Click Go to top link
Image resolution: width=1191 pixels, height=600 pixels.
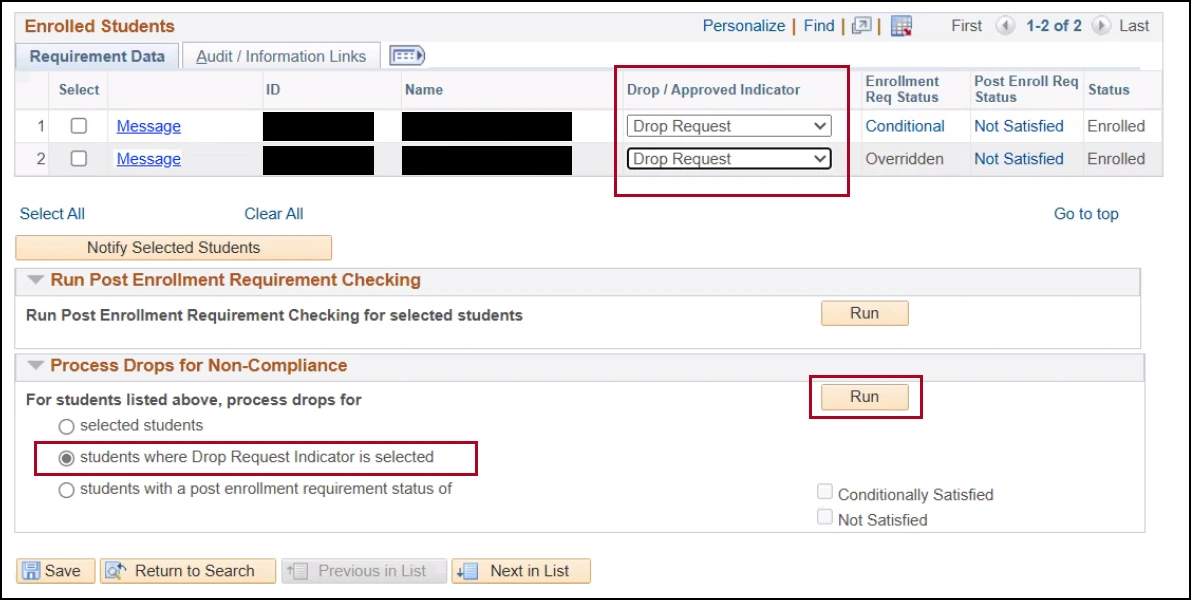tap(1086, 214)
